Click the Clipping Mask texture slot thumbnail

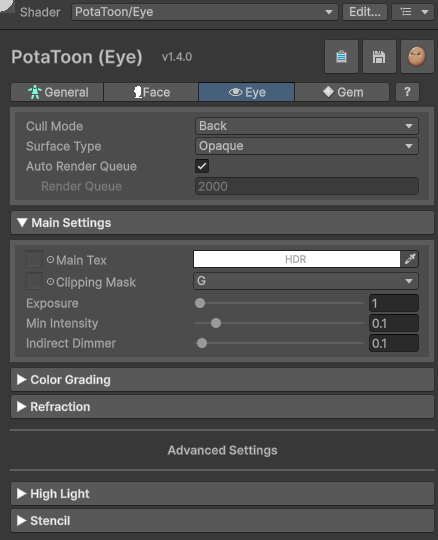click(x=34, y=281)
